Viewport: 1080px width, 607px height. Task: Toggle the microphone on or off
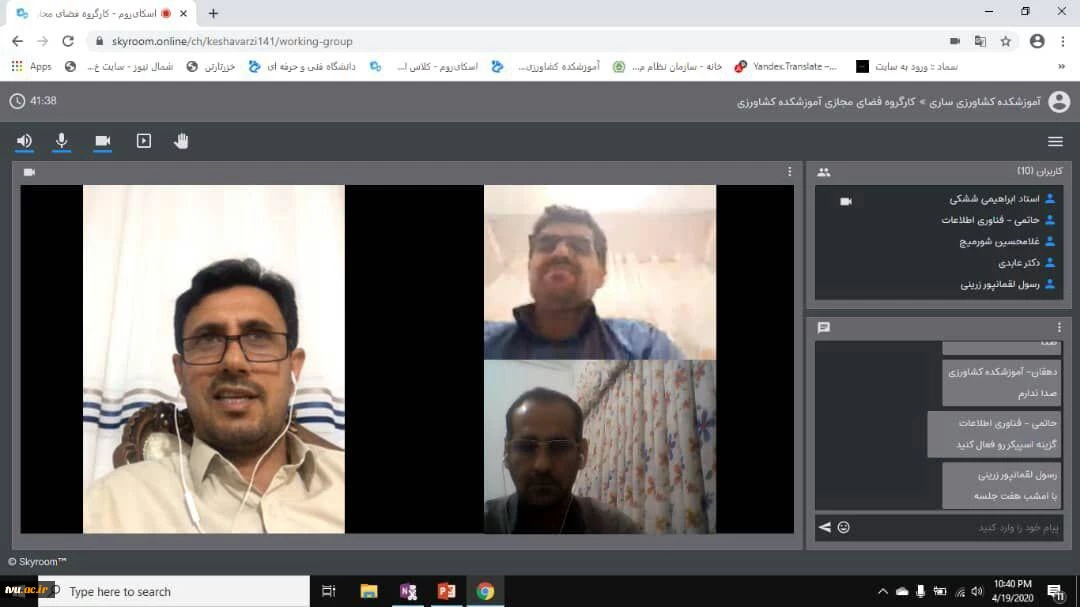62,141
